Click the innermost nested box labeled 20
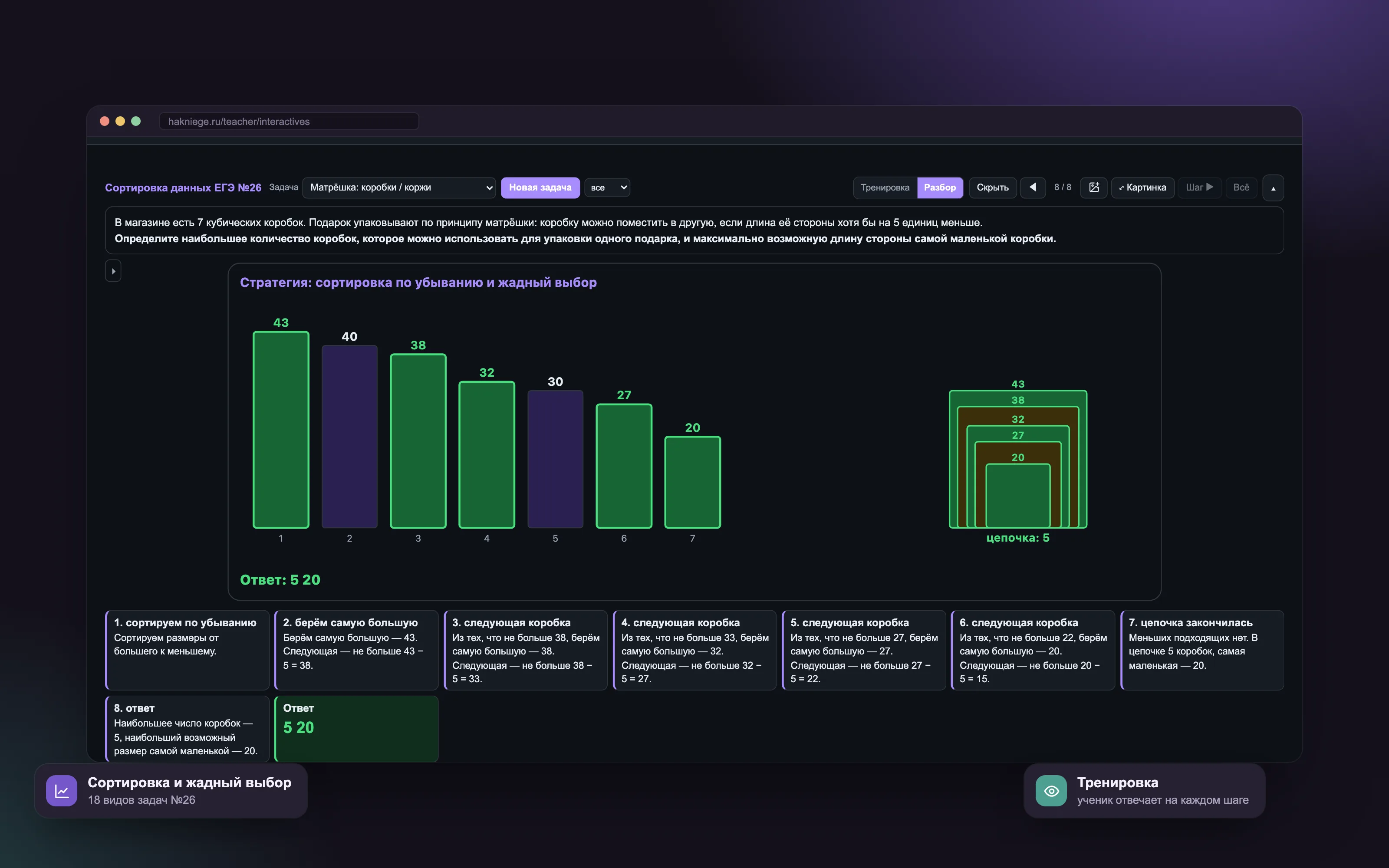Image resolution: width=1389 pixels, height=868 pixels. 1017,496
